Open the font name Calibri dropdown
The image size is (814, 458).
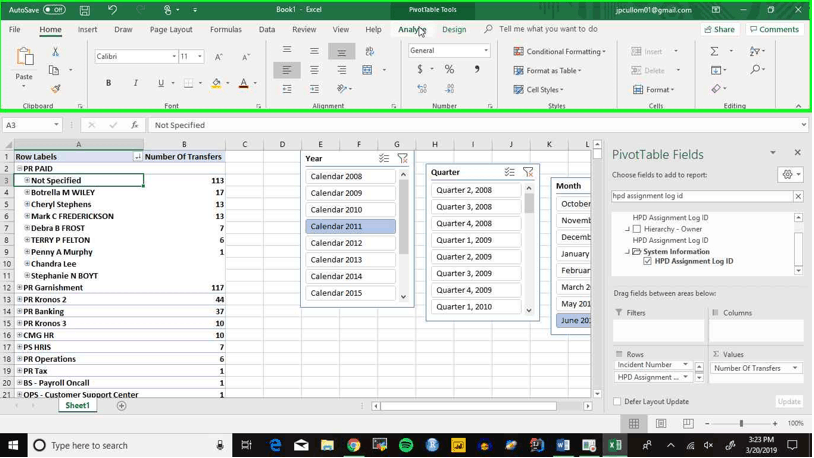174,57
